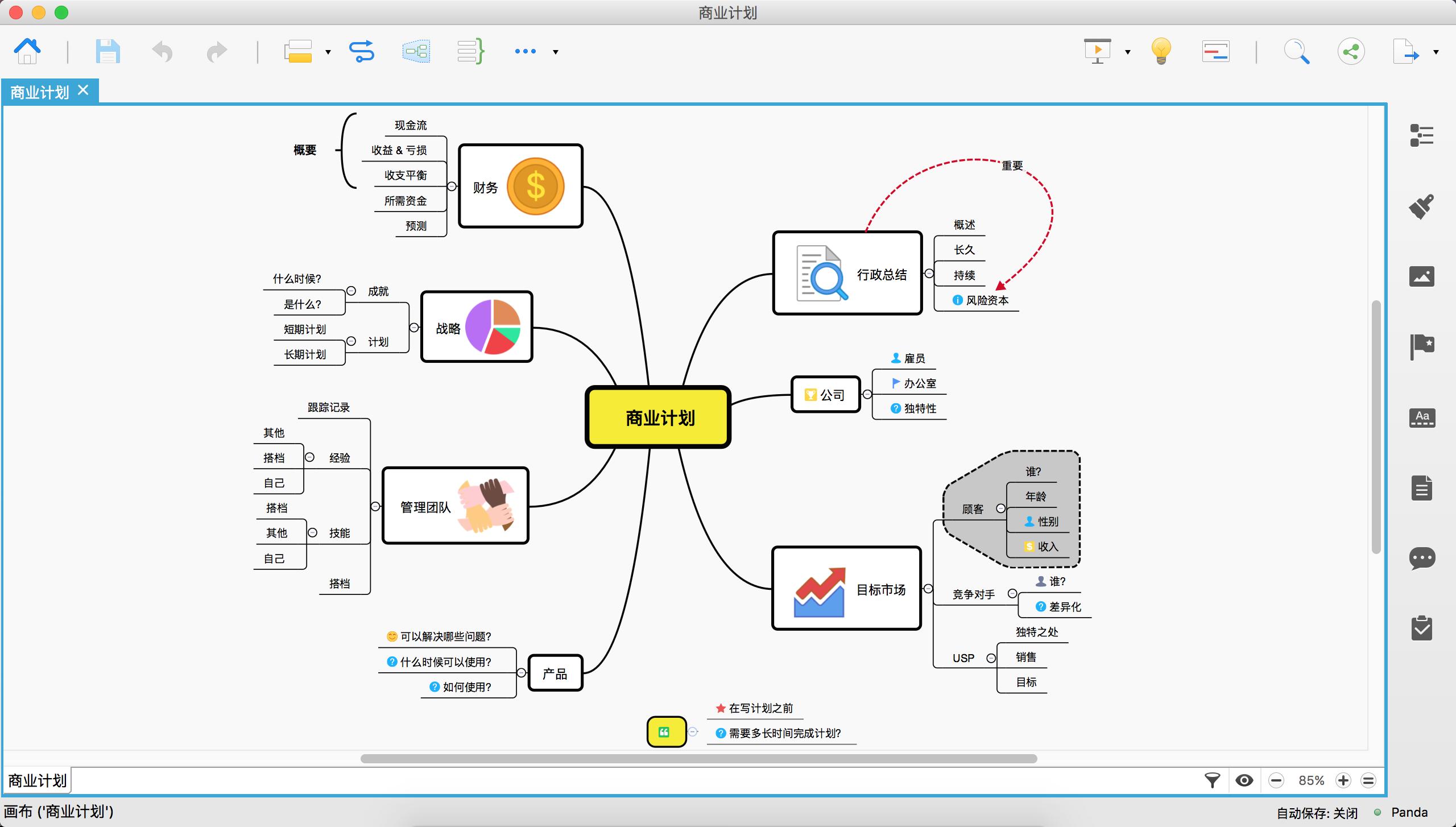Save the mind map with floppy icon

pyautogui.click(x=107, y=52)
